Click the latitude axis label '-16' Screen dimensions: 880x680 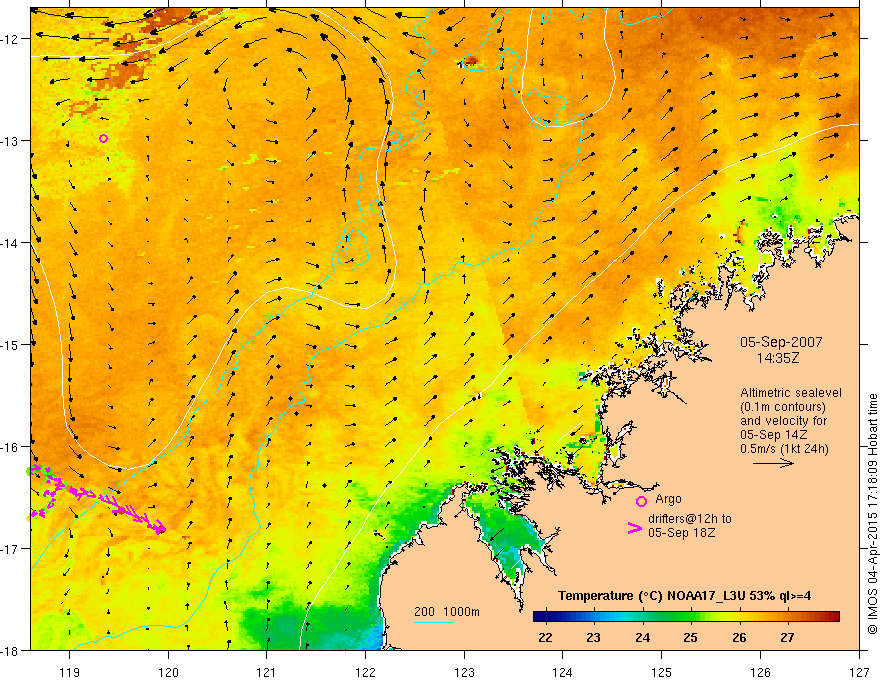(10, 447)
